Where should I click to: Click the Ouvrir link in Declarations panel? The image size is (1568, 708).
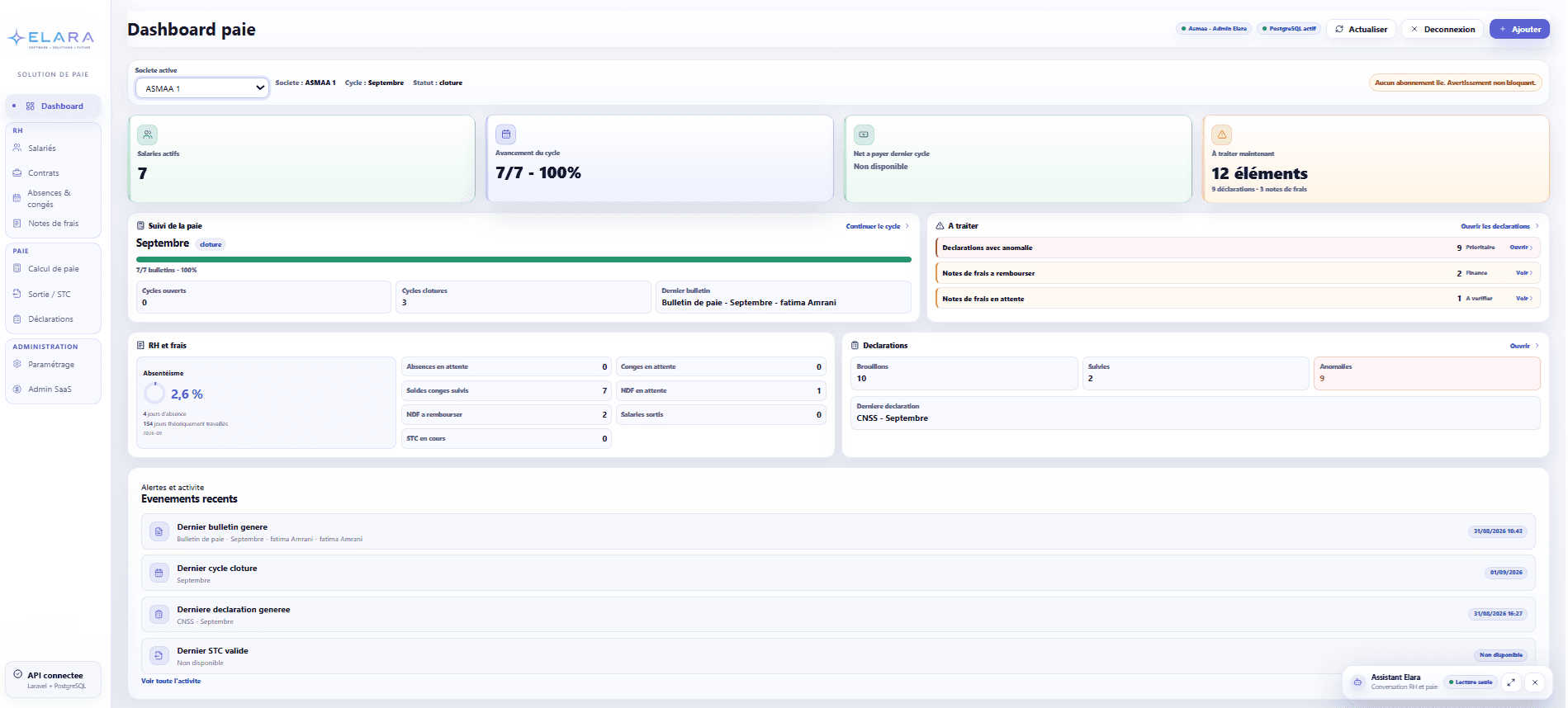coord(1524,346)
